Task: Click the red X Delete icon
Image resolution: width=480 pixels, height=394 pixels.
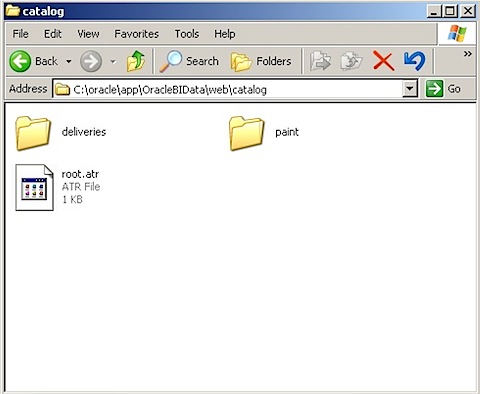Action: pyautogui.click(x=383, y=61)
